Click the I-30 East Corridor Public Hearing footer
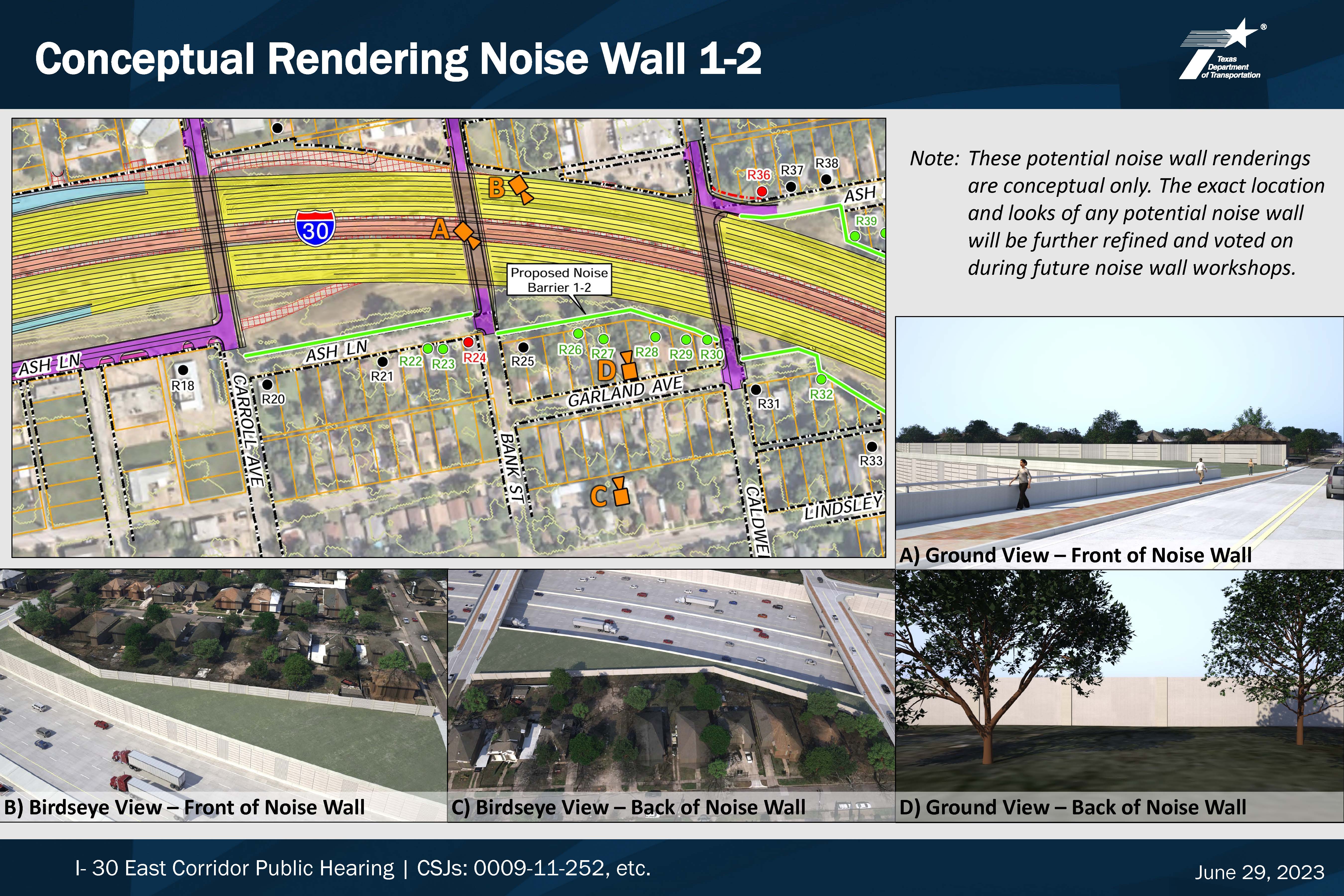 (363, 869)
